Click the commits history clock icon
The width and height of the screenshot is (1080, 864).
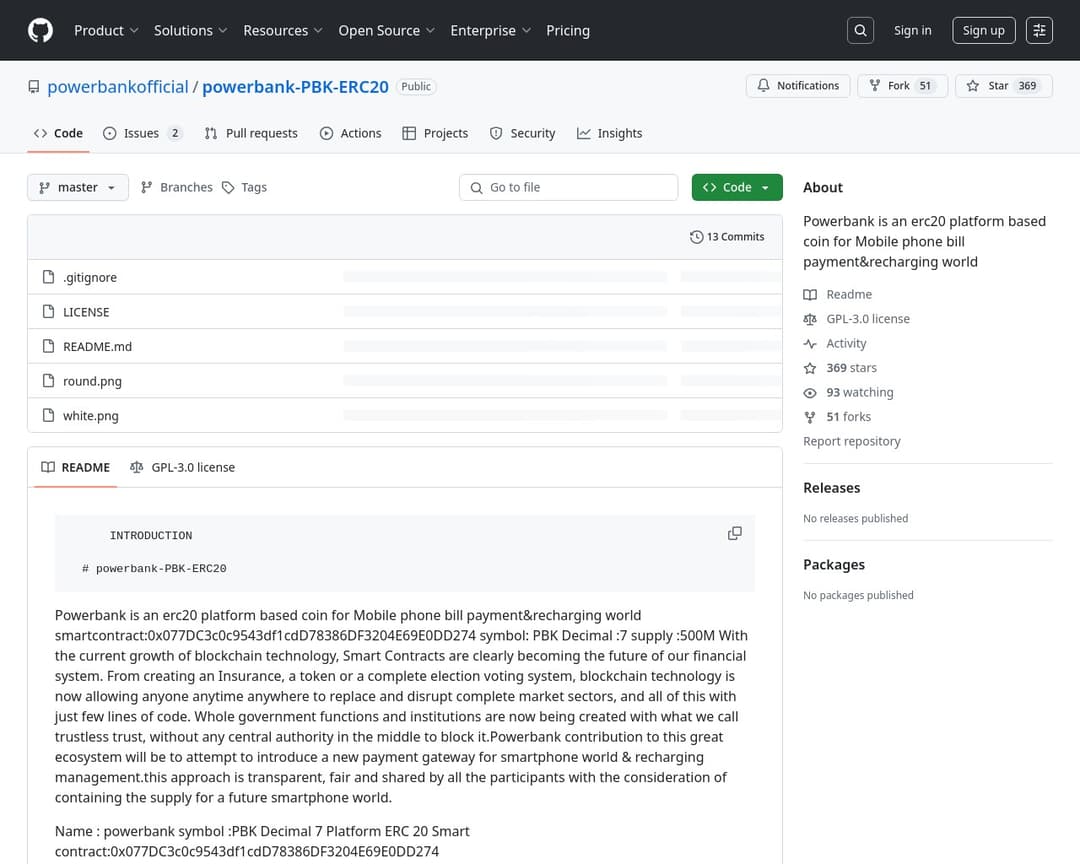click(x=696, y=237)
